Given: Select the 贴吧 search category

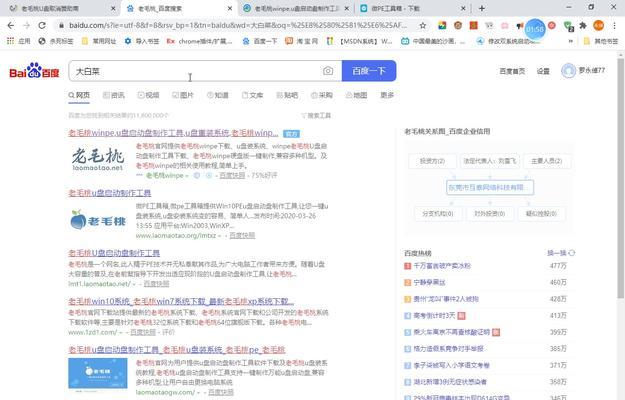Looking at the screenshot, I should (x=287, y=95).
